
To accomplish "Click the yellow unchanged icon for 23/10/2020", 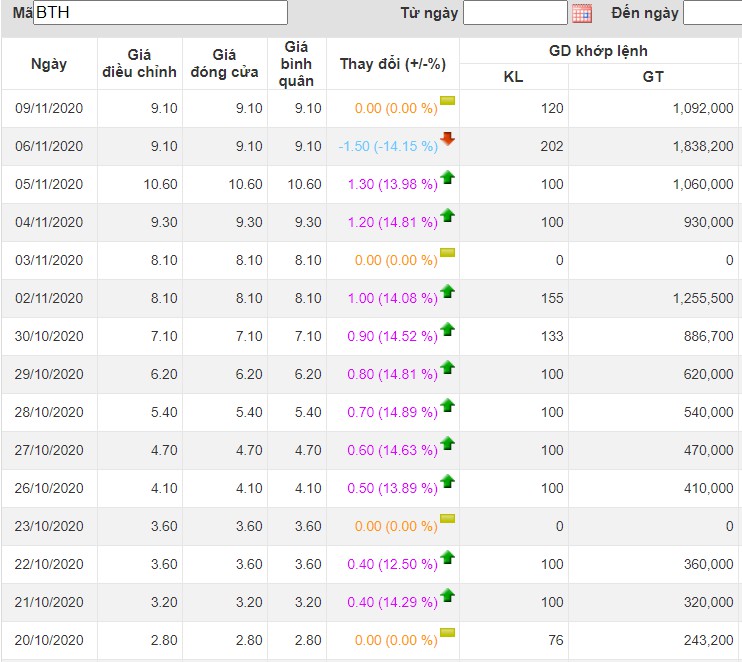I will pos(448,519).
